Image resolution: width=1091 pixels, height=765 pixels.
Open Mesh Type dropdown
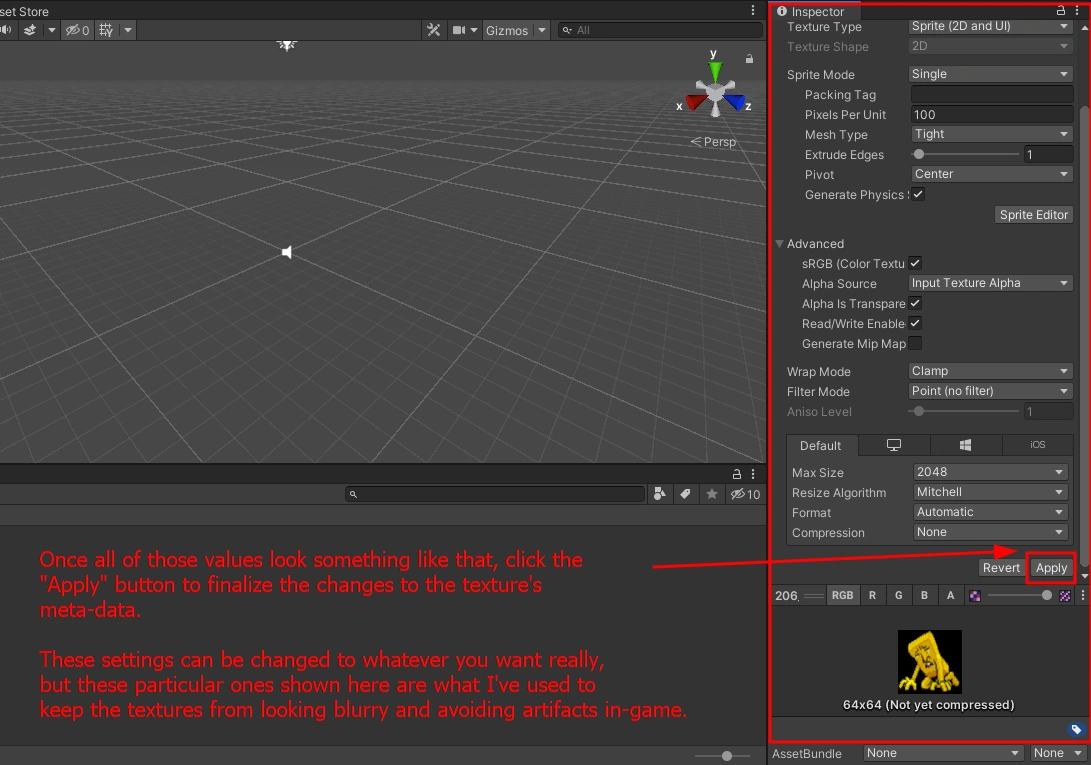pyautogui.click(x=992, y=134)
